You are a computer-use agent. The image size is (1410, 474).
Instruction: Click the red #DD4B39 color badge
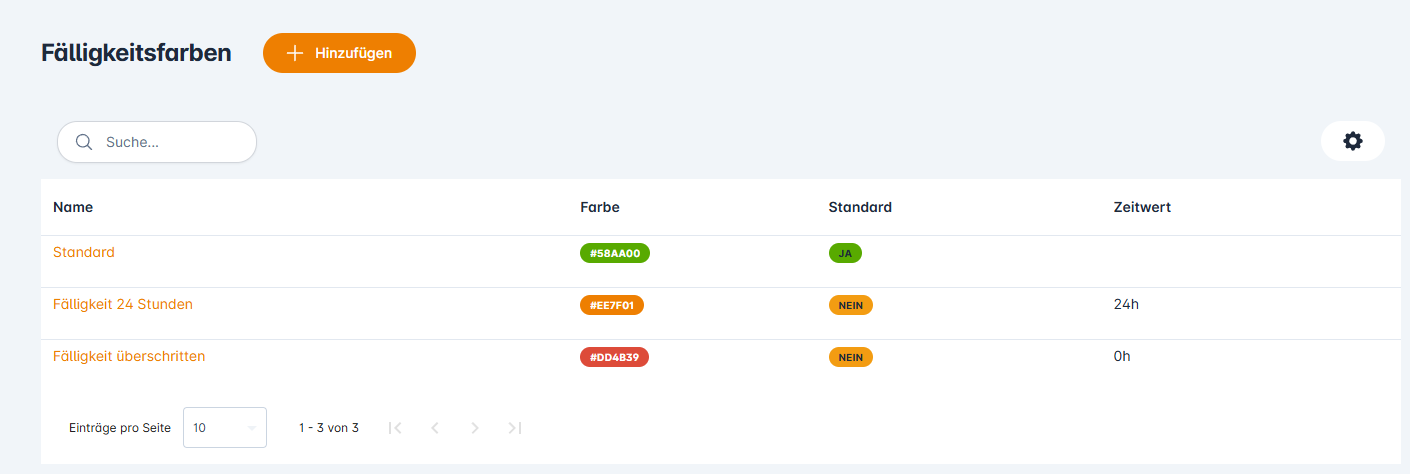click(614, 357)
